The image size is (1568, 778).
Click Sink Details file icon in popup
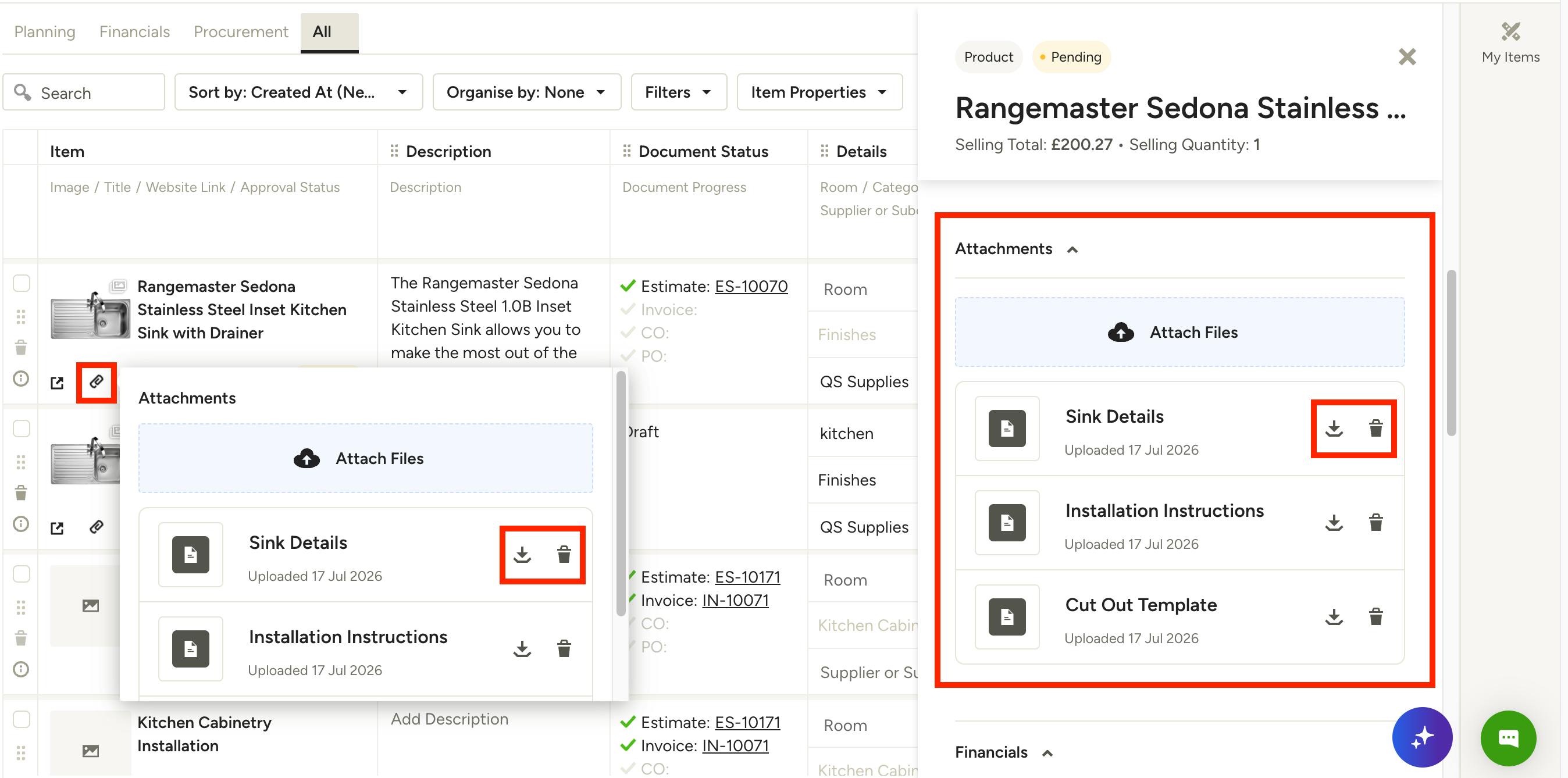(x=191, y=555)
